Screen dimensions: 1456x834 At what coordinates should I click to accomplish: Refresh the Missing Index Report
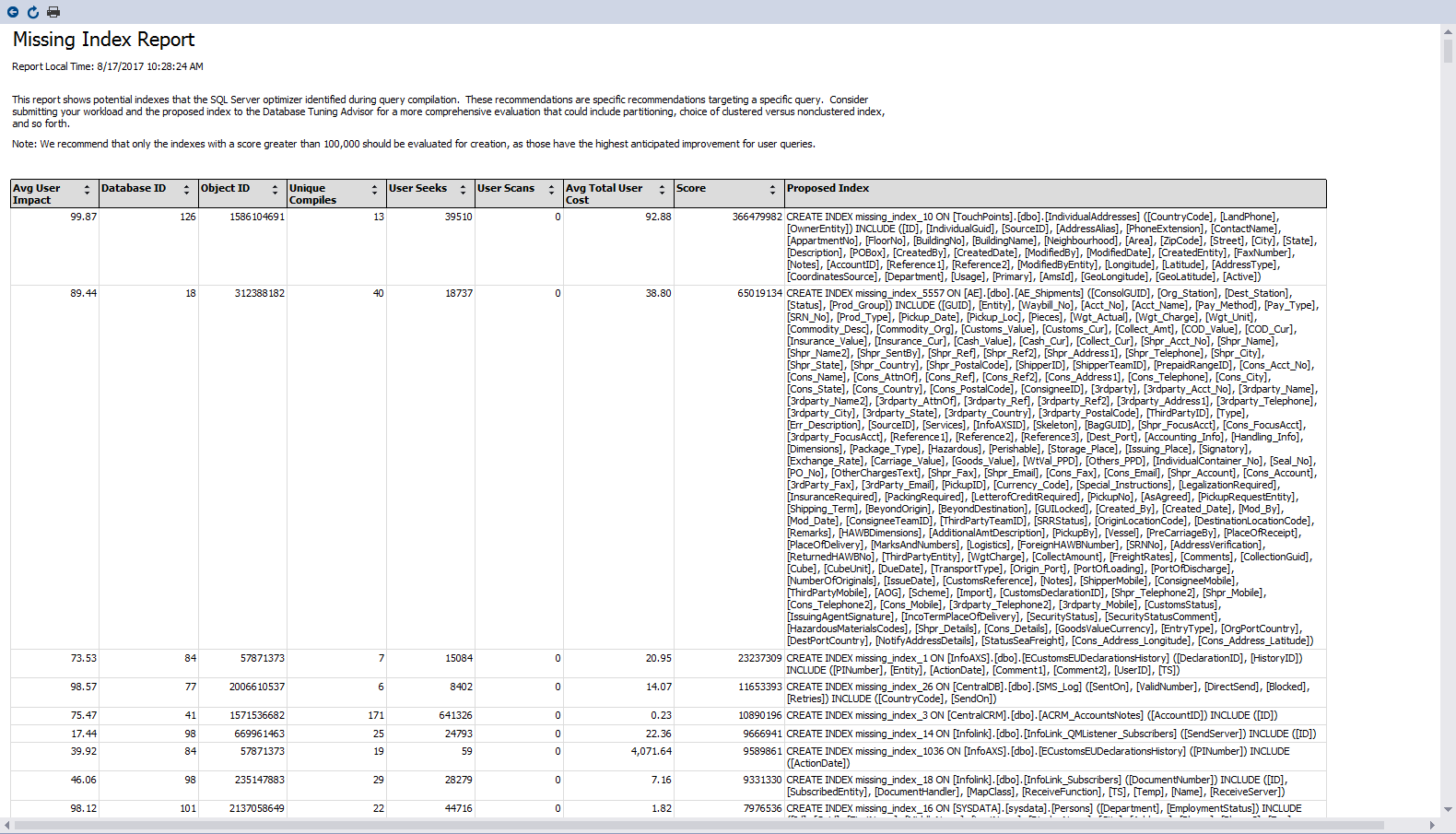pos(33,12)
